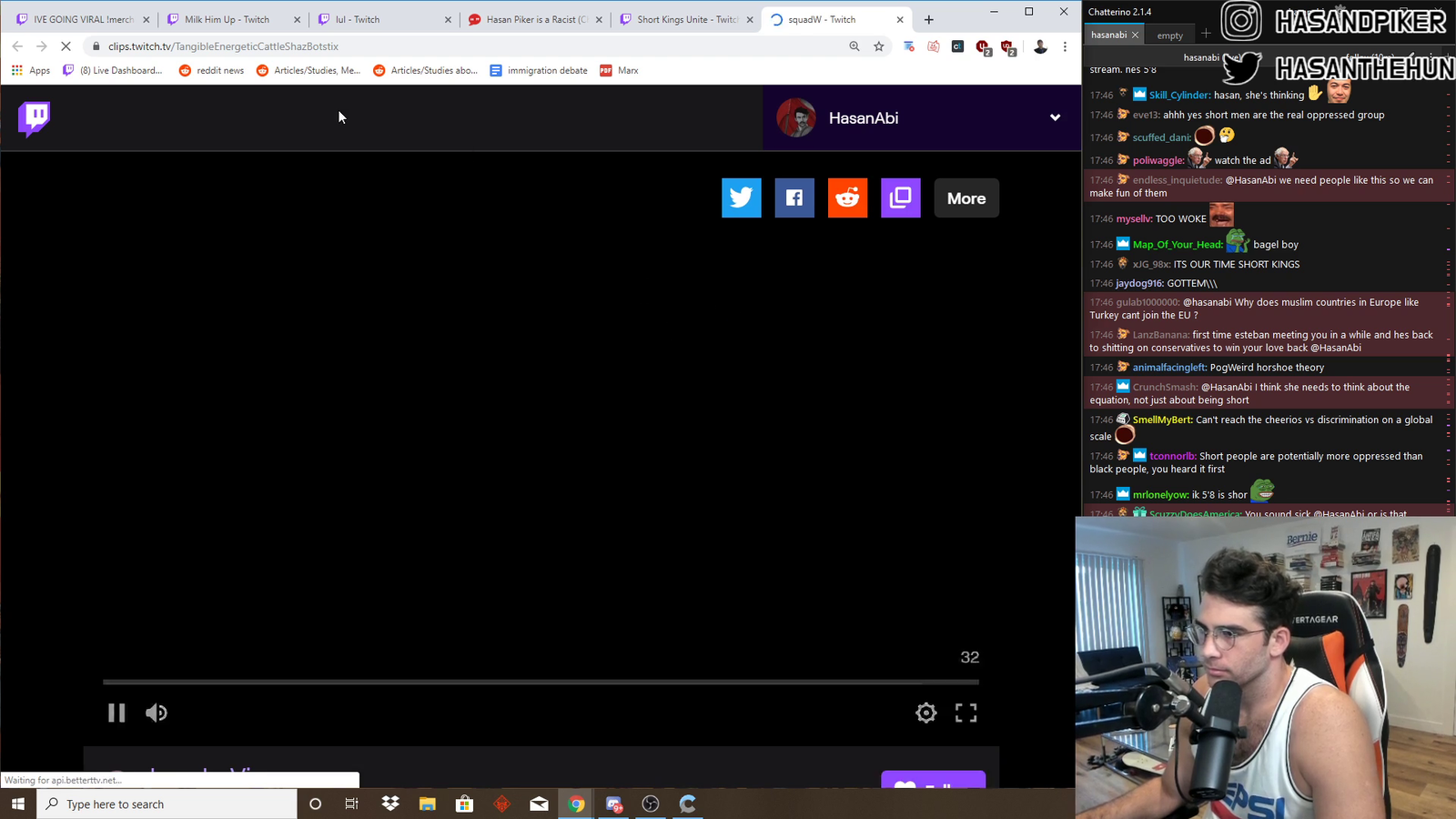Open the Chrome three-dot menu
Screen dimensions: 1456x819
pyautogui.click(x=1065, y=46)
